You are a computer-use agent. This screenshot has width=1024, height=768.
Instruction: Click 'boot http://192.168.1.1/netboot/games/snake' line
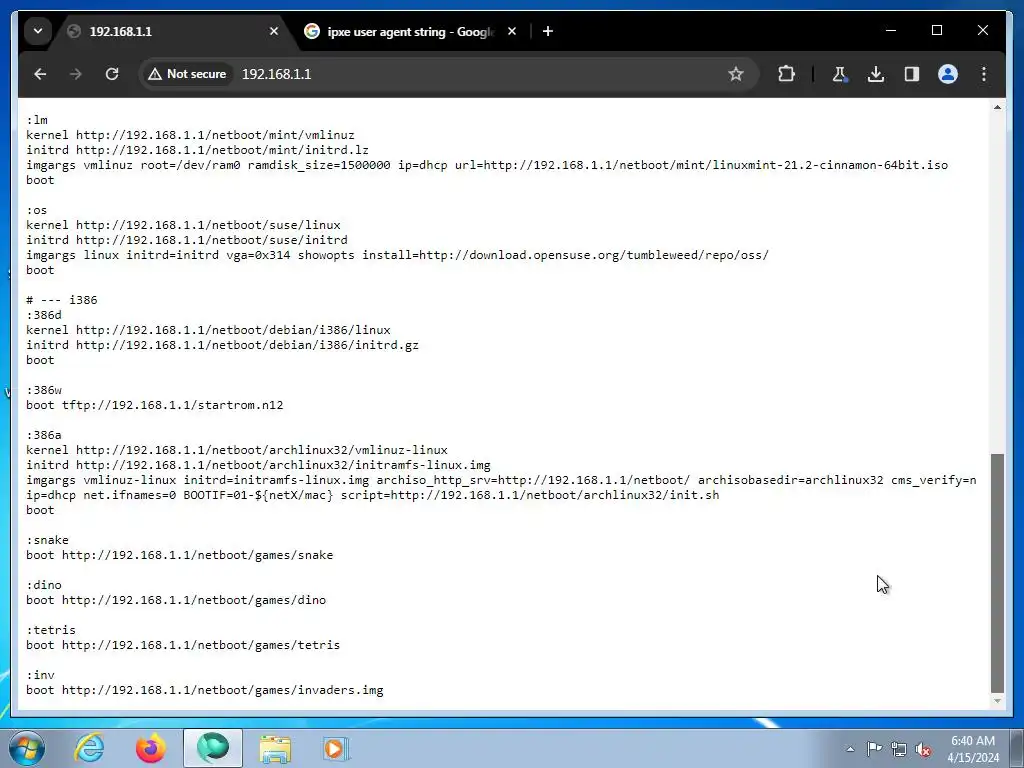pos(180,556)
